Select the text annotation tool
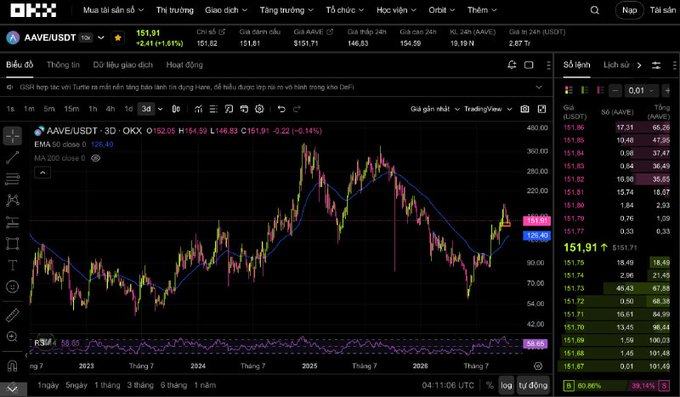The height and width of the screenshot is (397, 680). point(13,265)
